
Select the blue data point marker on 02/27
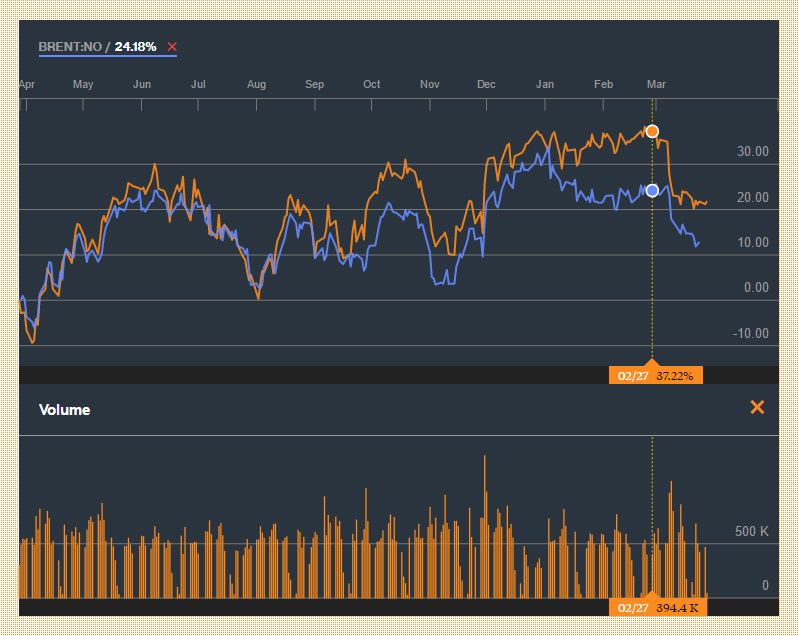click(652, 191)
